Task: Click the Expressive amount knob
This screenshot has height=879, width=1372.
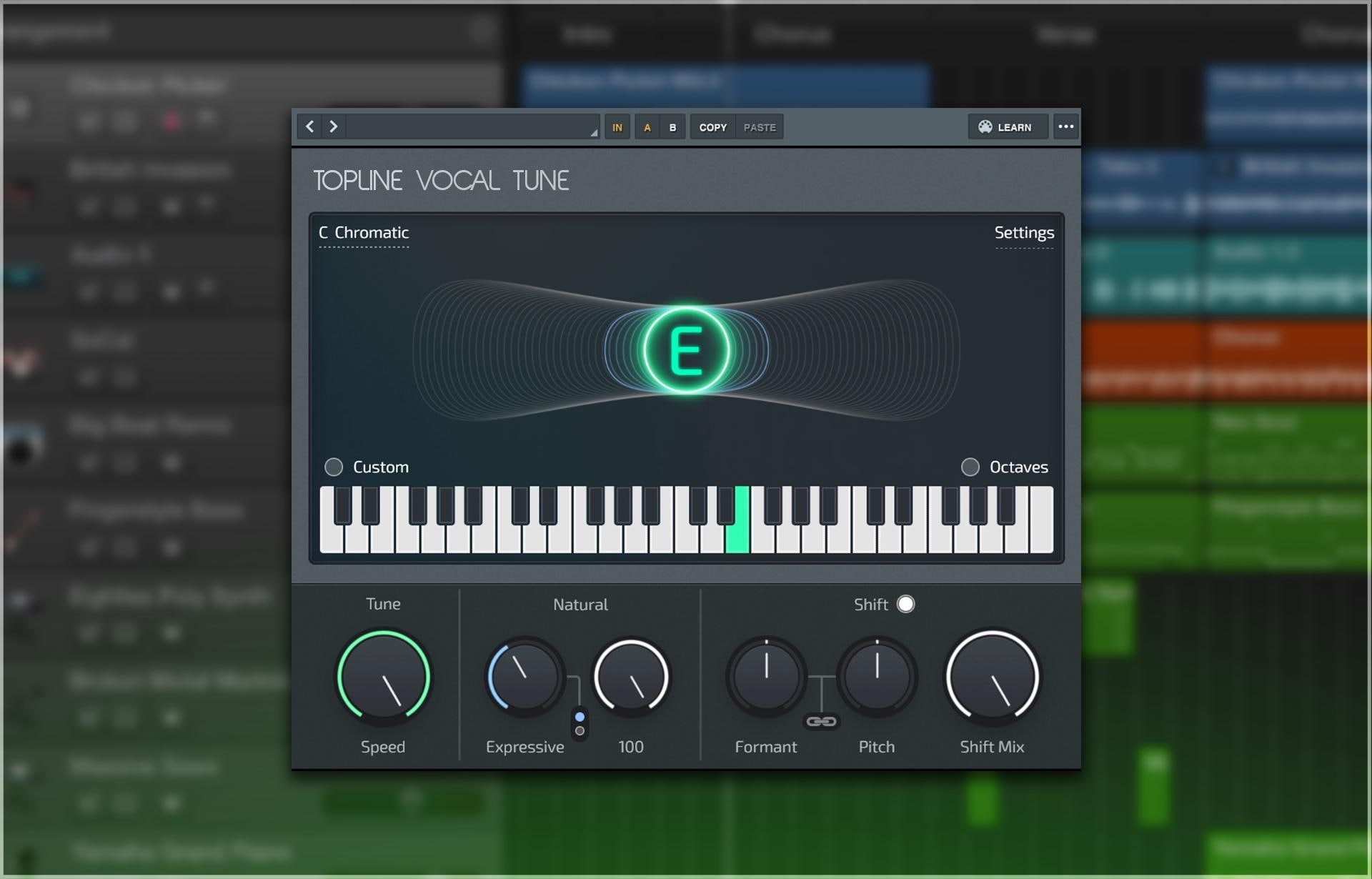Action: pos(524,676)
